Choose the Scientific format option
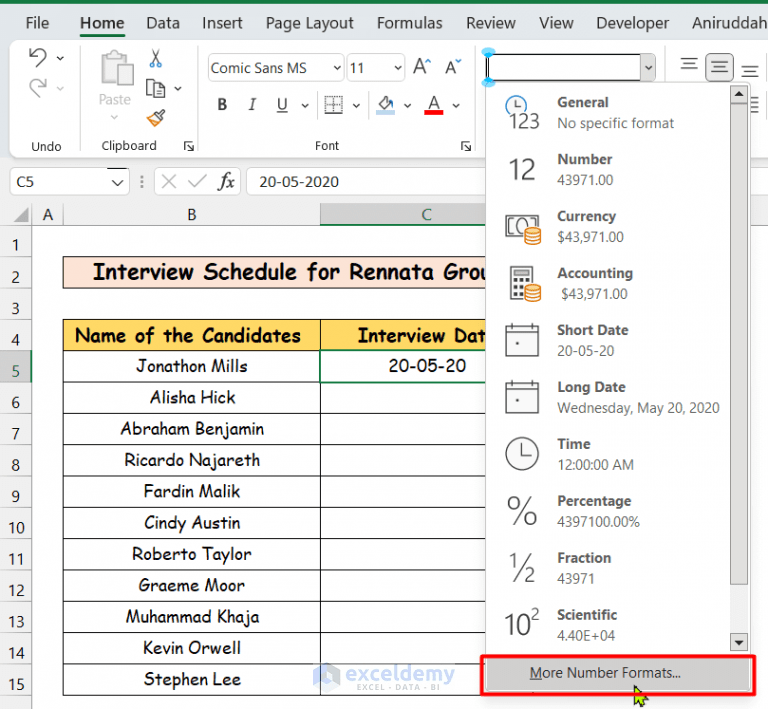 608,625
